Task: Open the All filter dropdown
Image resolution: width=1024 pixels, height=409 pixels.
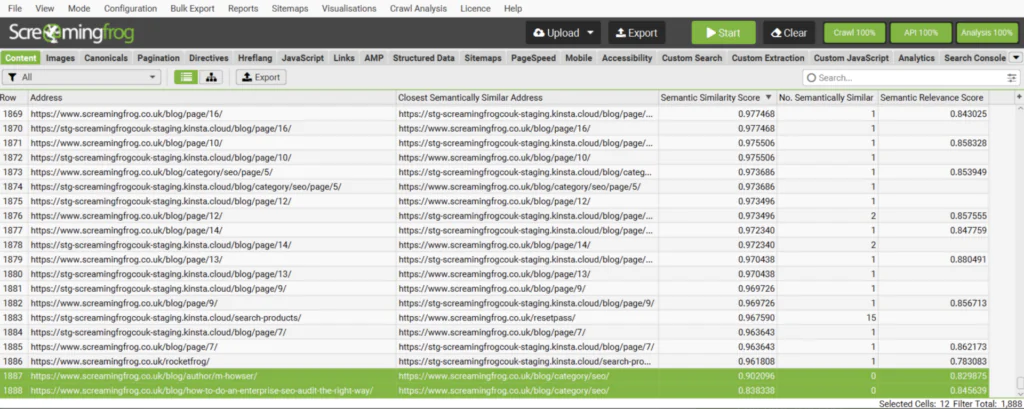Action: pos(82,77)
